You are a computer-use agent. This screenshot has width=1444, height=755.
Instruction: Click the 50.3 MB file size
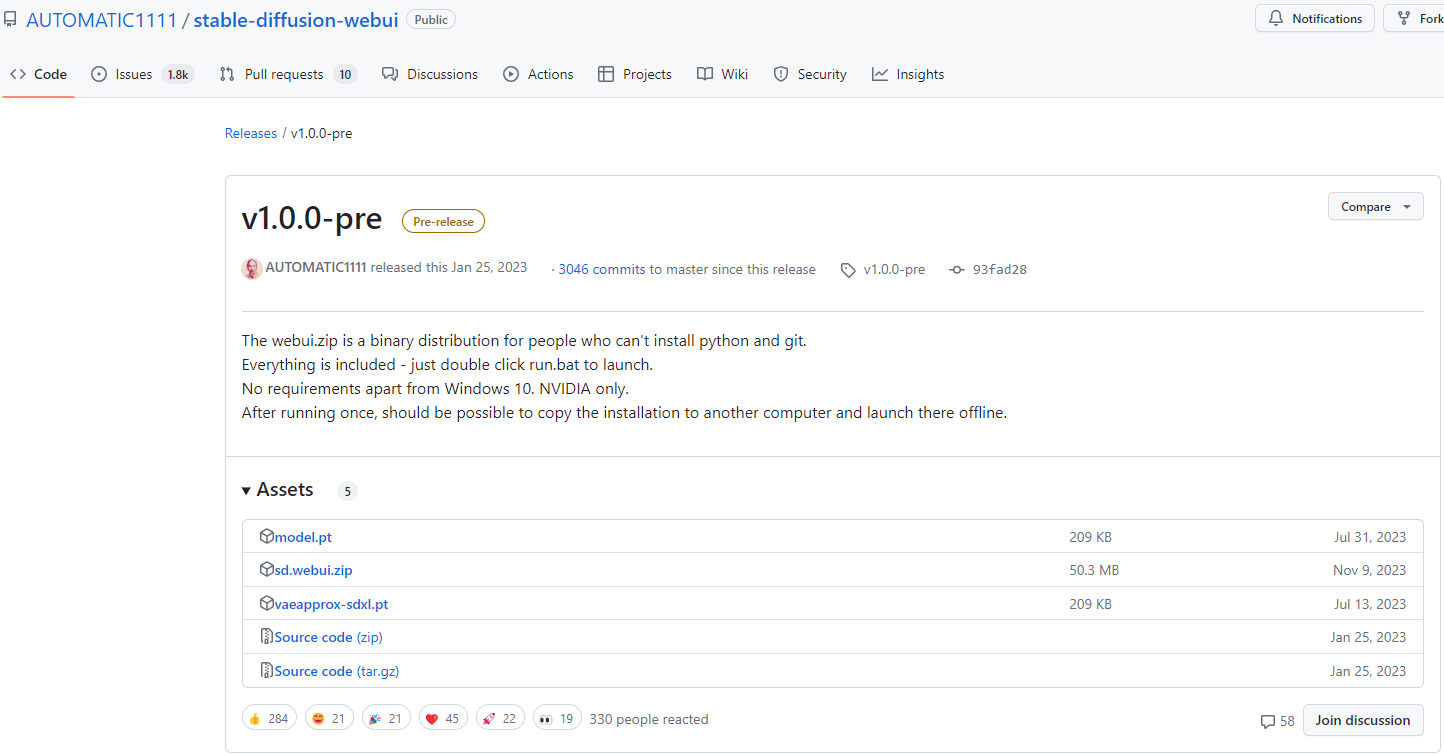pyautogui.click(x=1094, y=570)
